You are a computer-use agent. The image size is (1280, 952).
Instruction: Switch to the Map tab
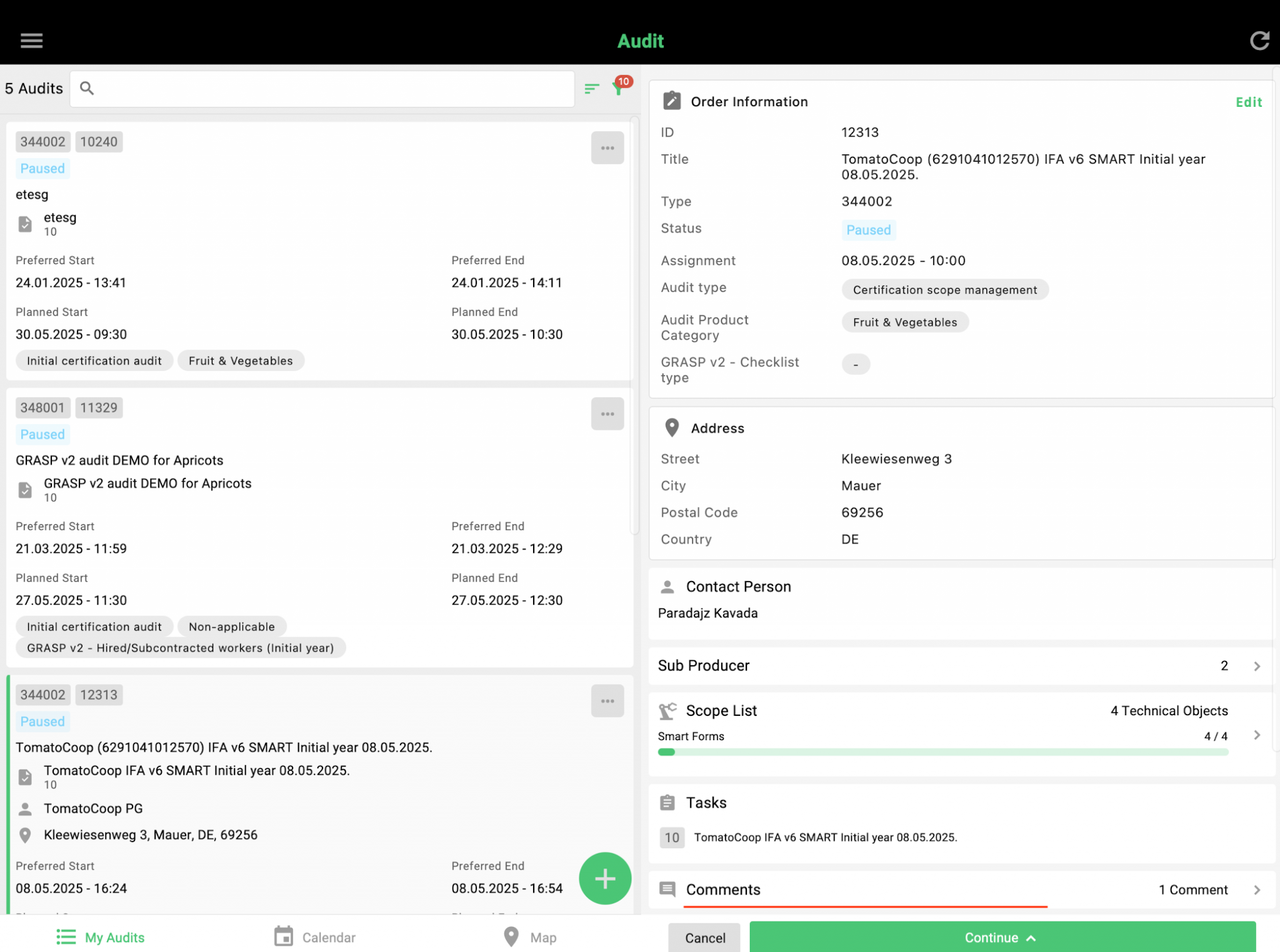(x=530, y=937)
